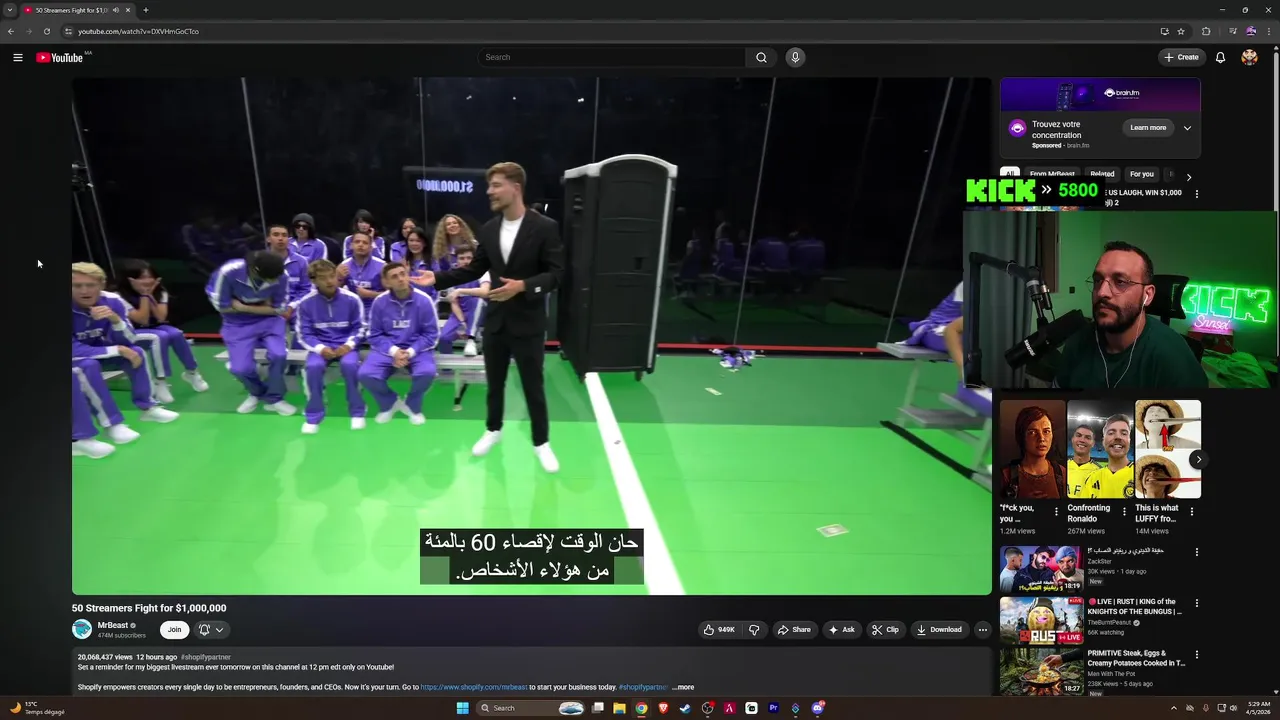Click the Share button
The width and height of the screenshot is (1280, 720).
(794, 629)
